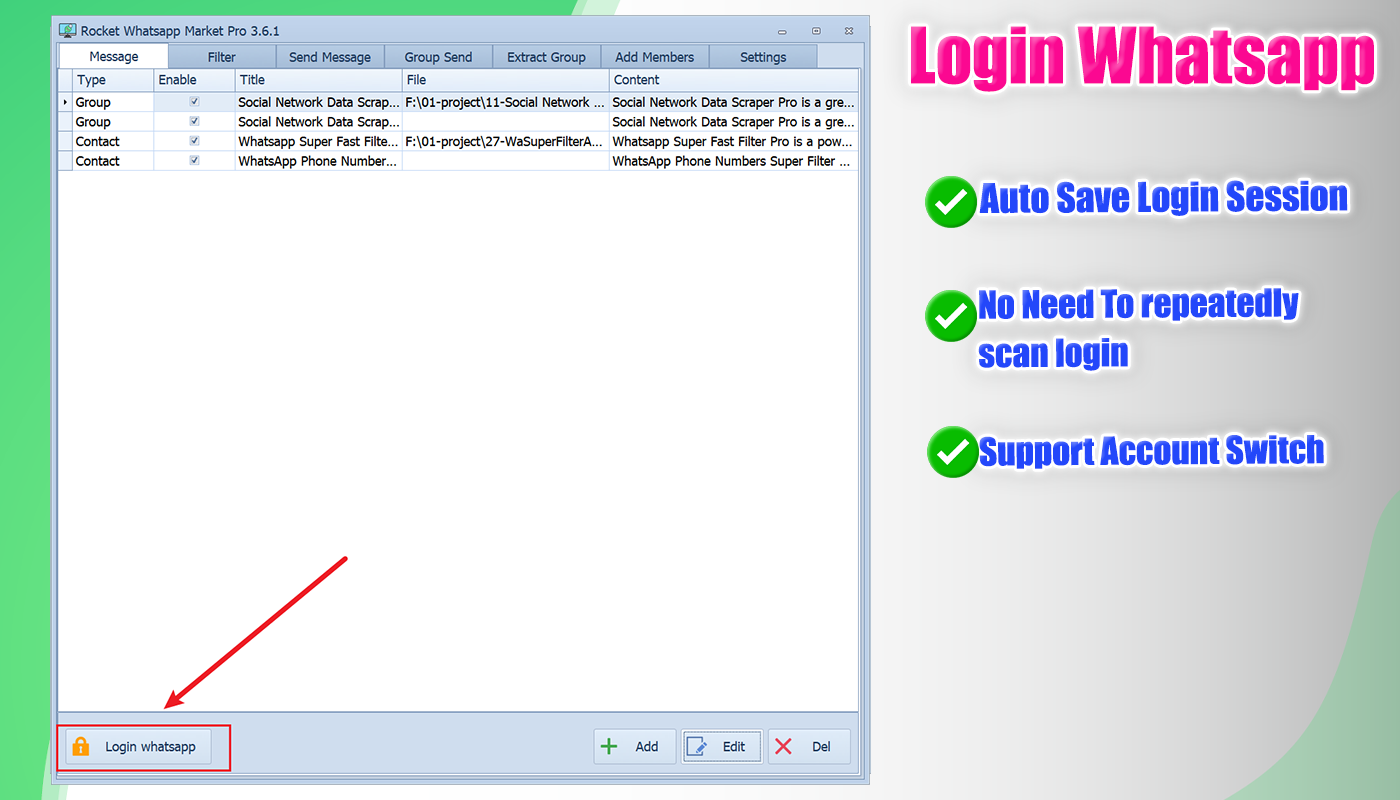Select "Social Network Data Scrap..." title in row with 11-Social Network file

pos(318,102)
